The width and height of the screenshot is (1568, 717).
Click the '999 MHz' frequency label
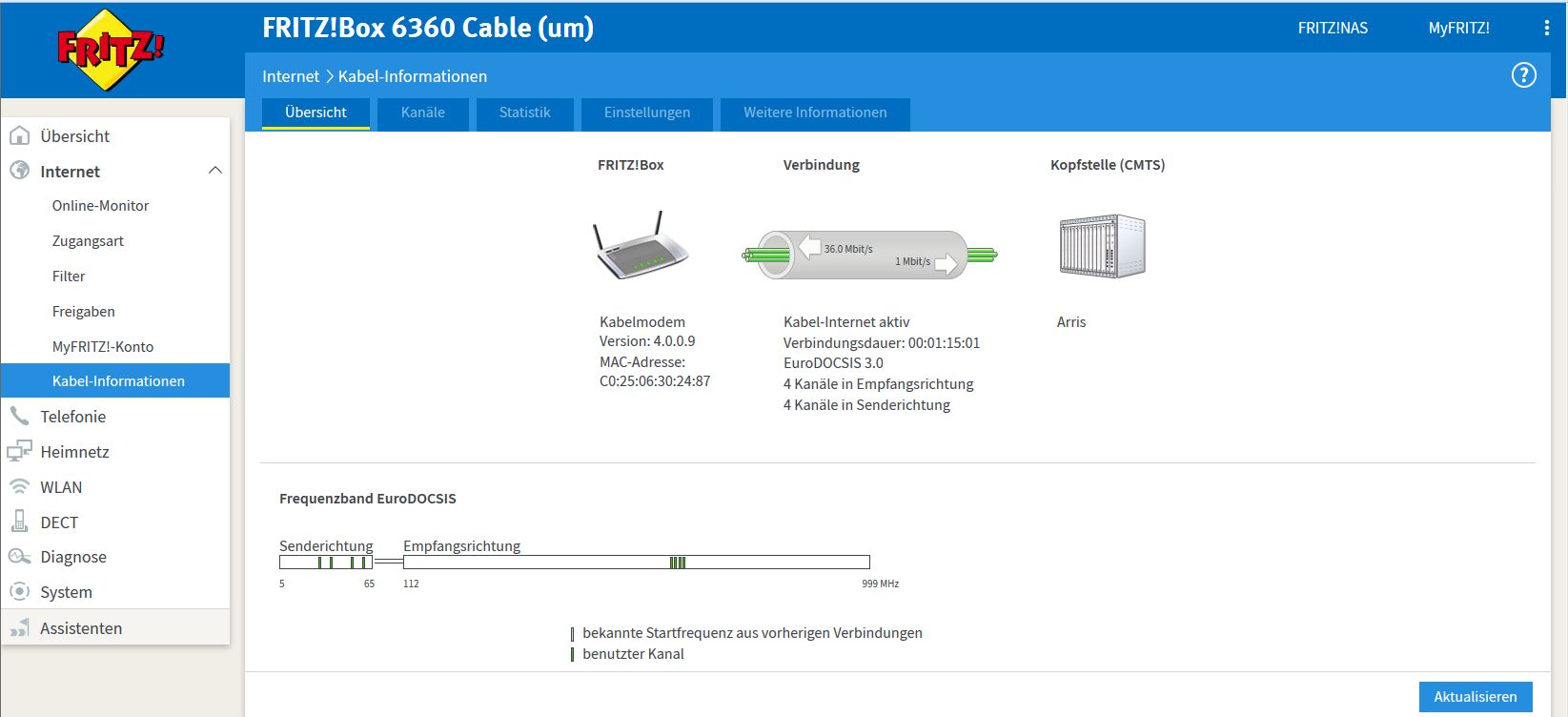point(881,584)
